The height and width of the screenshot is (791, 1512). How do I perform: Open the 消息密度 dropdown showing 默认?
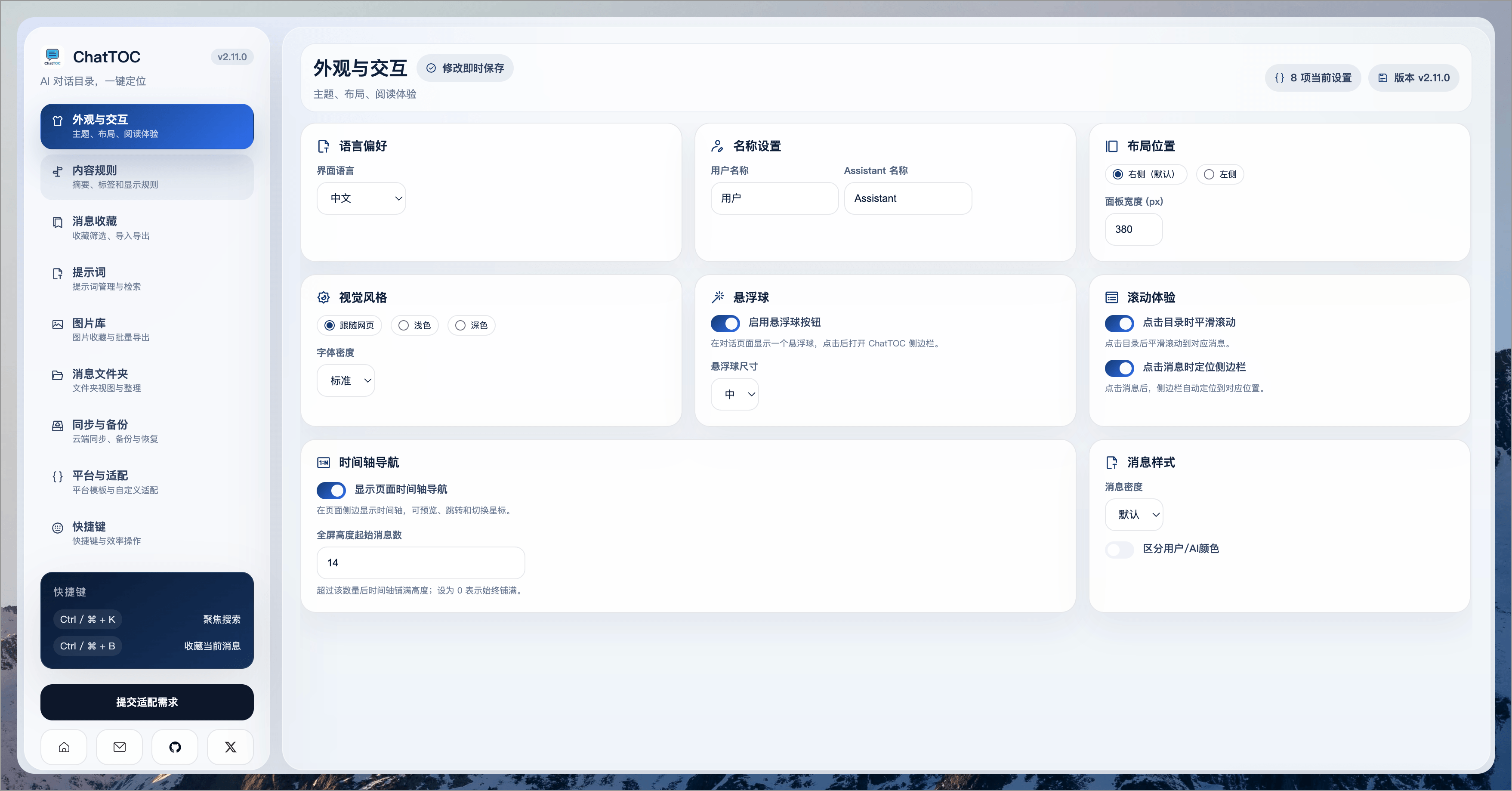coord(1134,514)
